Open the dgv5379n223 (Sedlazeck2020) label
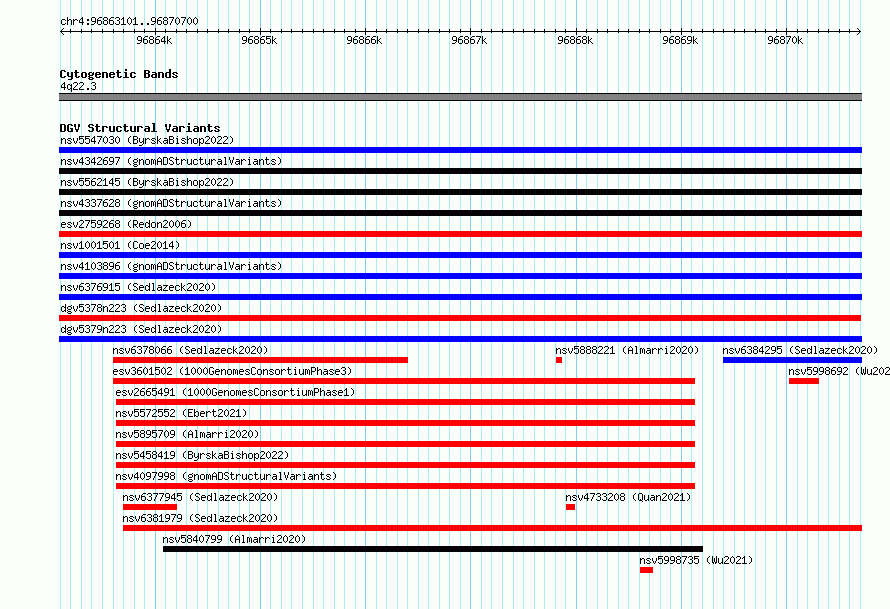890x609 pixels. pos(141,329)
